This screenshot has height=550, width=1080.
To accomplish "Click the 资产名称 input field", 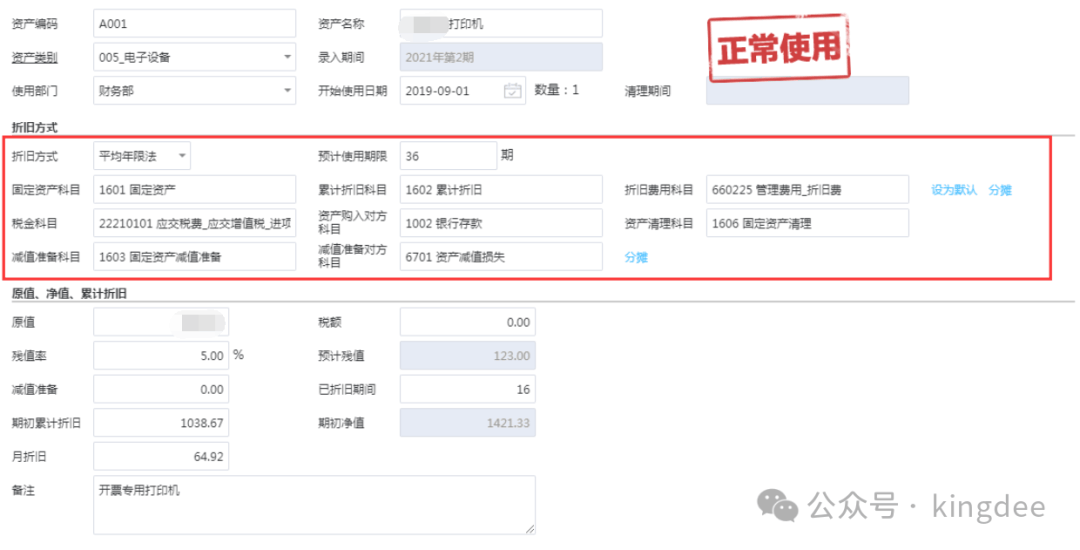I will pyautogui.click(x=501, y=23).
